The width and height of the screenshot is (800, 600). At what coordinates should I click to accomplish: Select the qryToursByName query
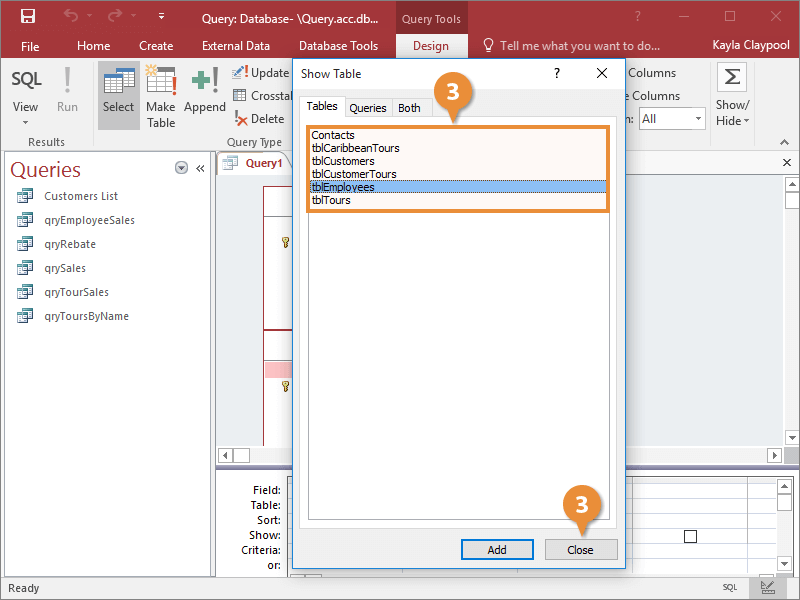(x=86, y=316)
